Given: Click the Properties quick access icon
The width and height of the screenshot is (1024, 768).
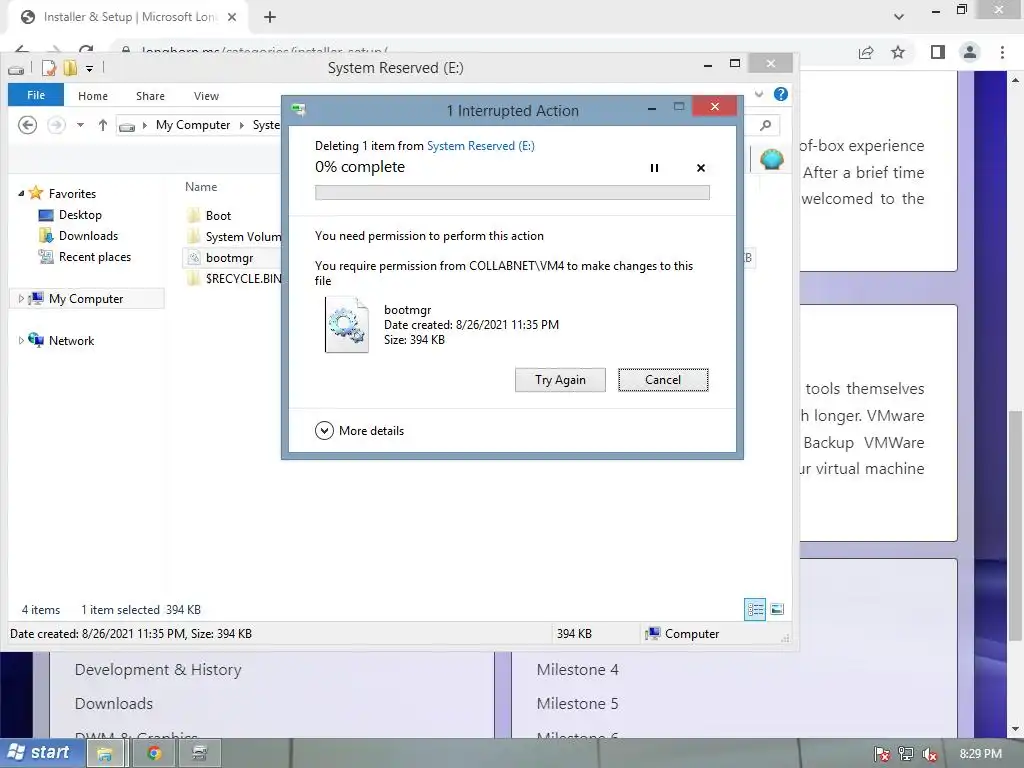Looking at the screenshot, I should pos(48,68).
